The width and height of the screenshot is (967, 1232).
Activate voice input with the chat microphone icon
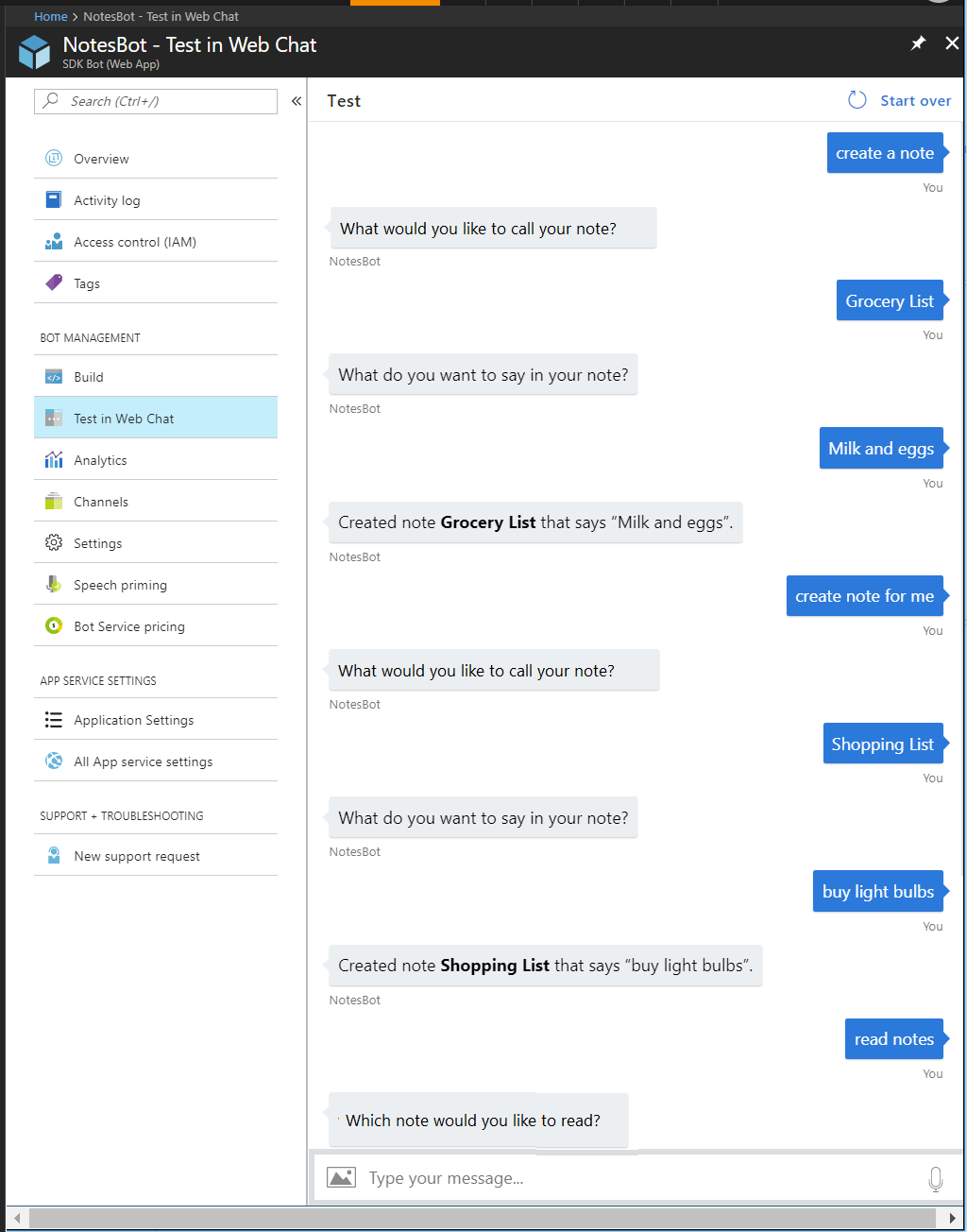click(936, 1178)
